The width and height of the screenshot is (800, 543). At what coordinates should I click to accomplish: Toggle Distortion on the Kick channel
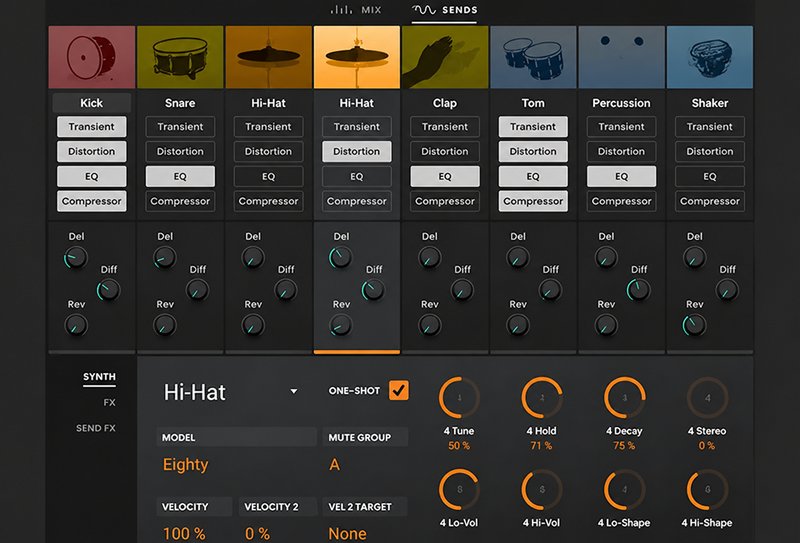(x=92, y=152)
